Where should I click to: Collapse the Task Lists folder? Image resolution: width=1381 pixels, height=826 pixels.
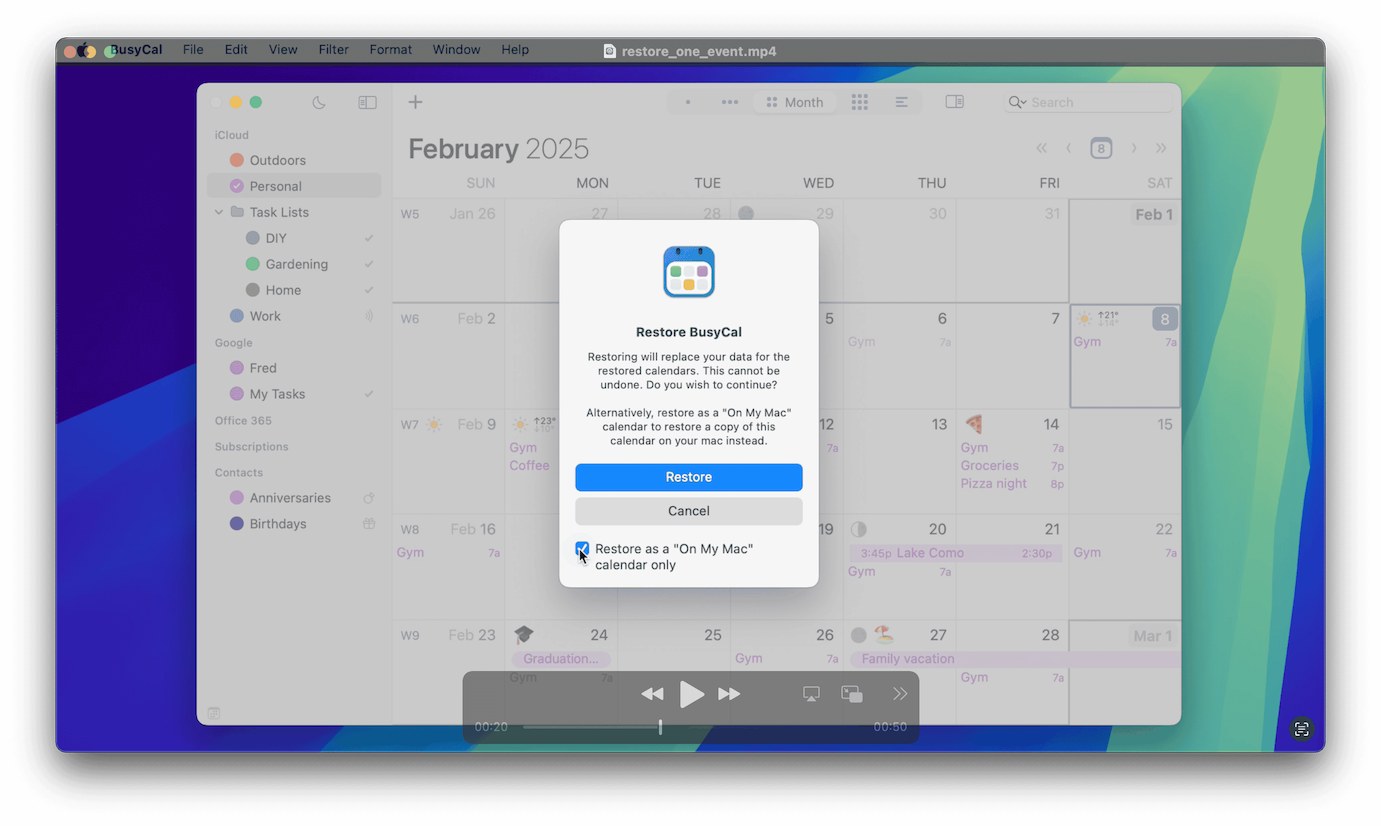(219, 212)
